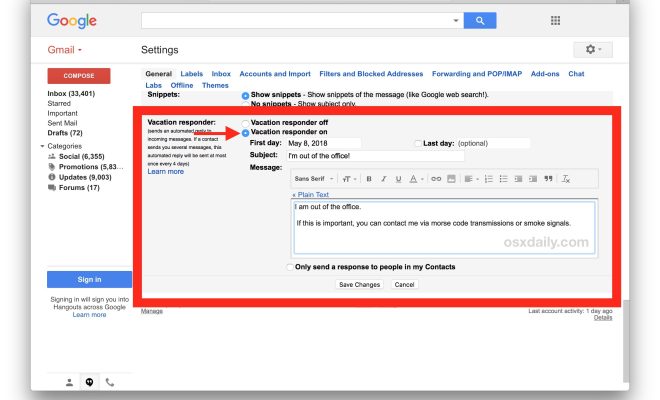Select Vacation responder off
Screen dimensions: 660x400
coord(245,123)
